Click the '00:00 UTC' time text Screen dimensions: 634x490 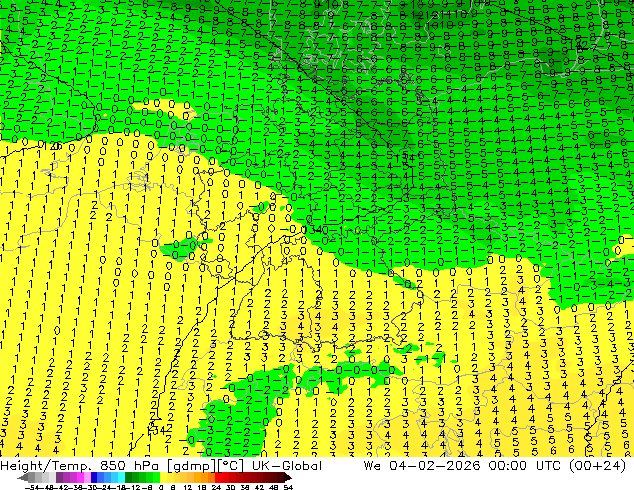524,466
